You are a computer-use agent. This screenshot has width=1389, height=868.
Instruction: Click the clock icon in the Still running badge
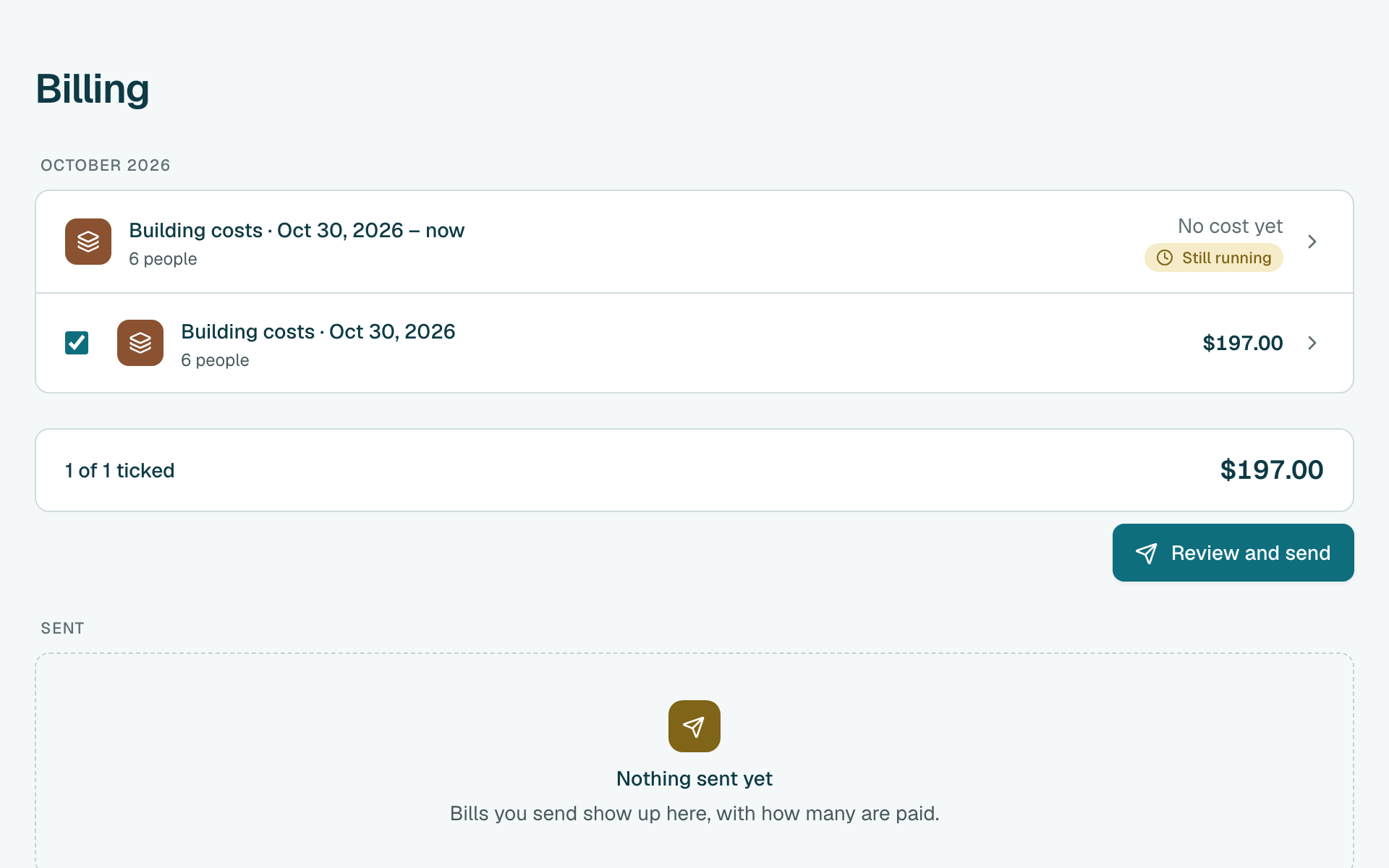coord(1165,258)
